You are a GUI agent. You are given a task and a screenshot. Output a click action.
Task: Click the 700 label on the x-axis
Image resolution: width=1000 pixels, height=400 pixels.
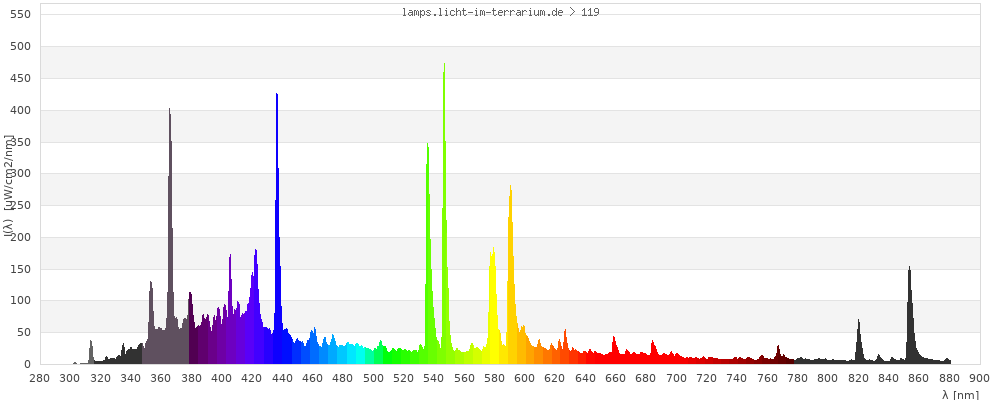coord(676,378)
